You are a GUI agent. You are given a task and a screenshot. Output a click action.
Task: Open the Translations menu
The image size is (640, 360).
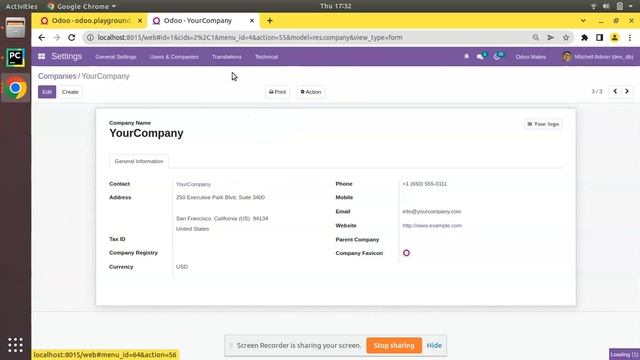pyautogui.click(x=227, y=57)
